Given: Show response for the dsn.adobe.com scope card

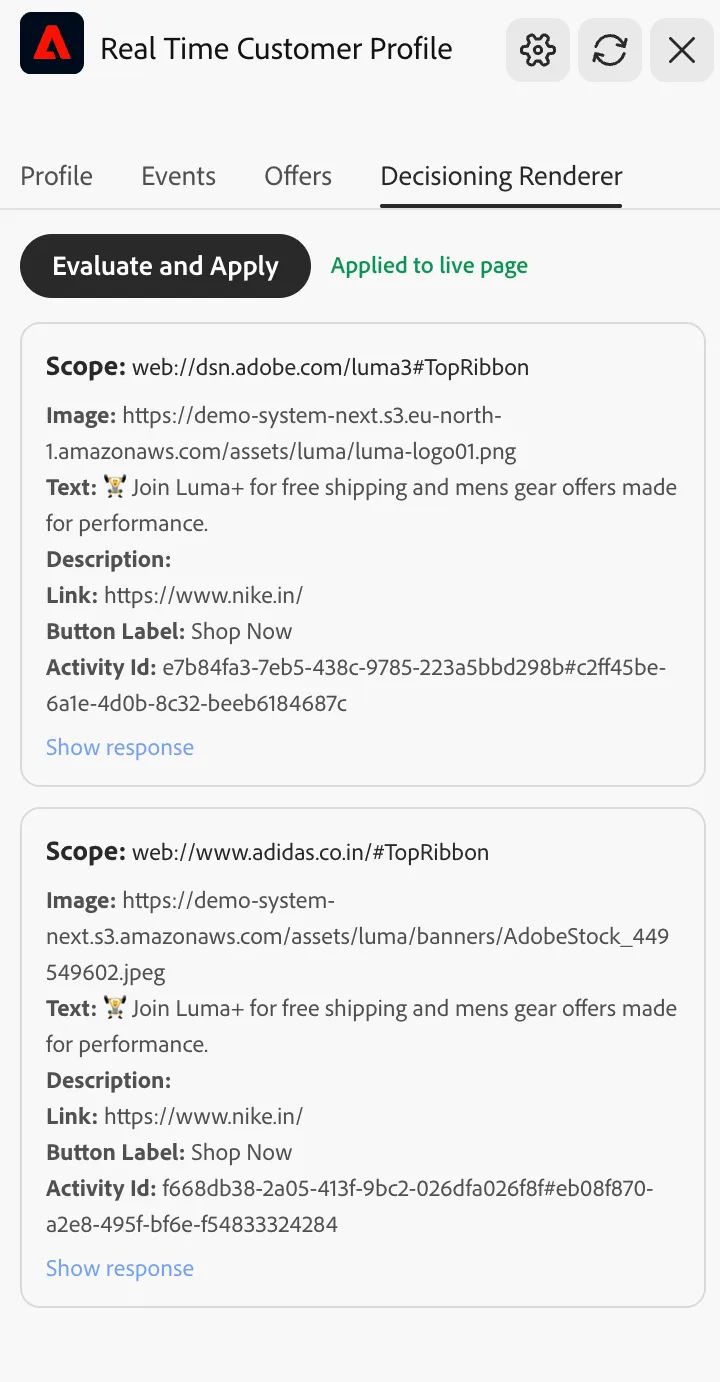Looking at the screenshot, I should [120, 747].
